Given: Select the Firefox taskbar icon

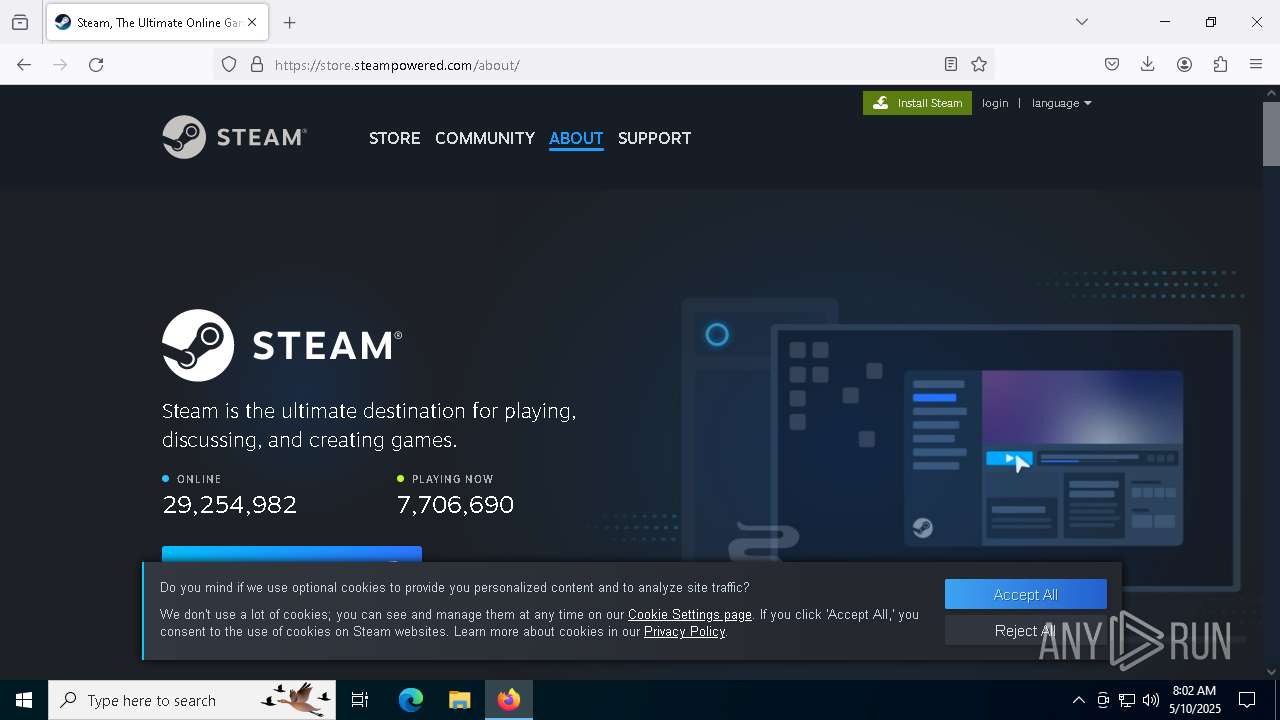Looking at the screenshot, I should tap(508, 700).
